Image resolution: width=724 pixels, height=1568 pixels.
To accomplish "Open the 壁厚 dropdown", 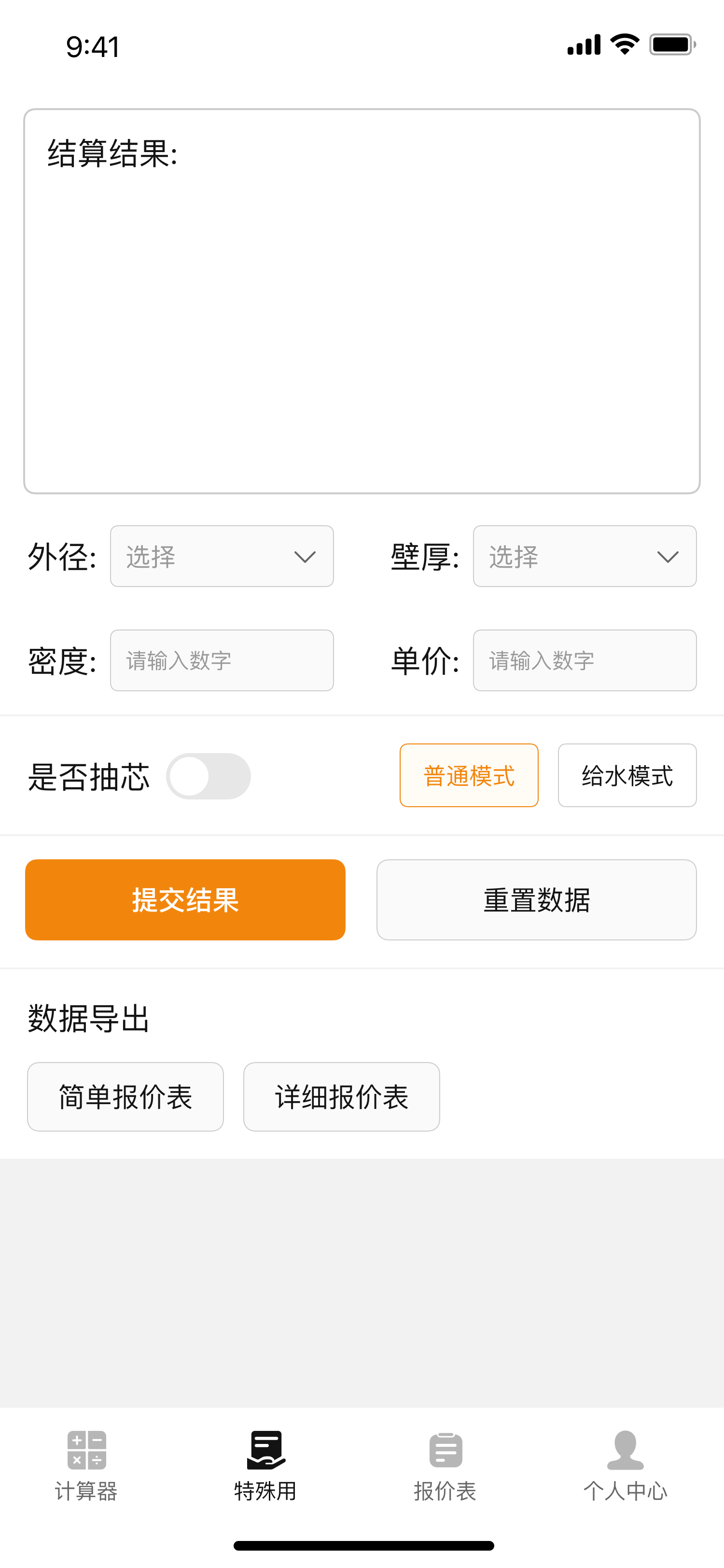I will 584,556.
